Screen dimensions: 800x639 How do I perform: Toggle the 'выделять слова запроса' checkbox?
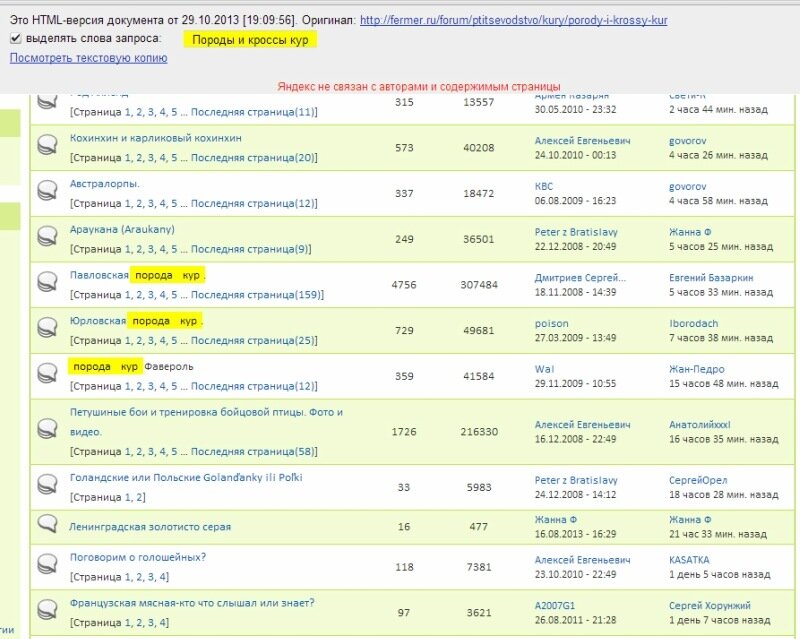pos(16,38)
